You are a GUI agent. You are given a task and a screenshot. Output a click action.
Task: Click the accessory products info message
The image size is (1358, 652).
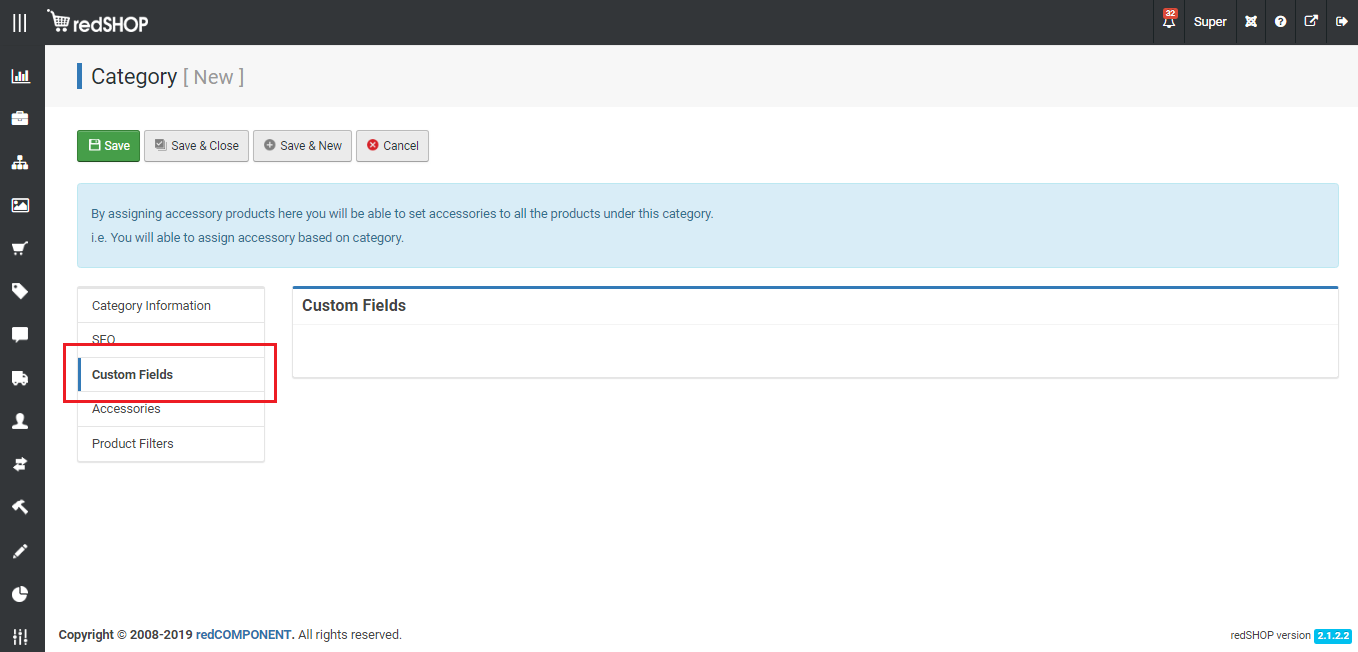click(x=707, y=225)
